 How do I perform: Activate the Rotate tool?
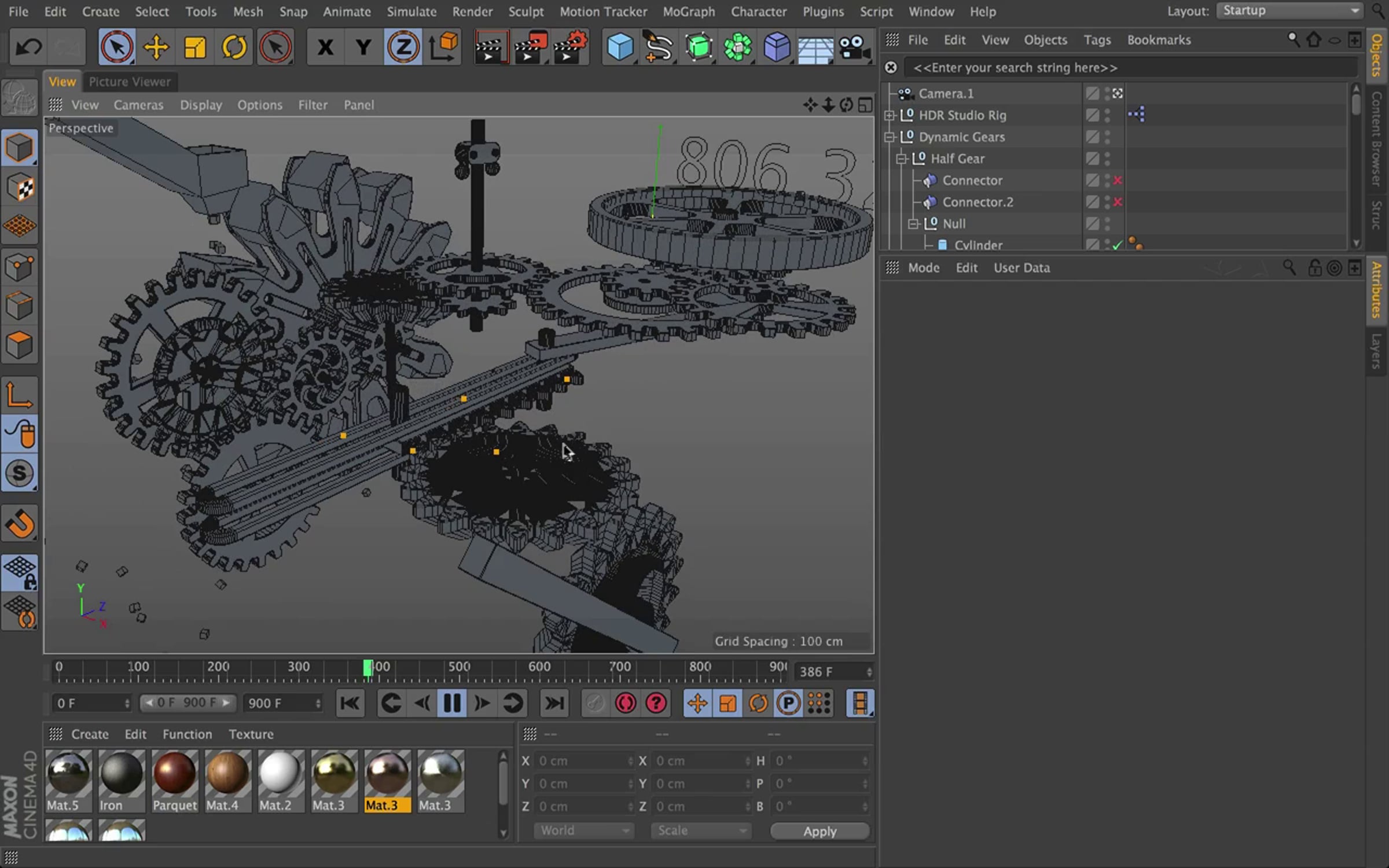point(234,46)
